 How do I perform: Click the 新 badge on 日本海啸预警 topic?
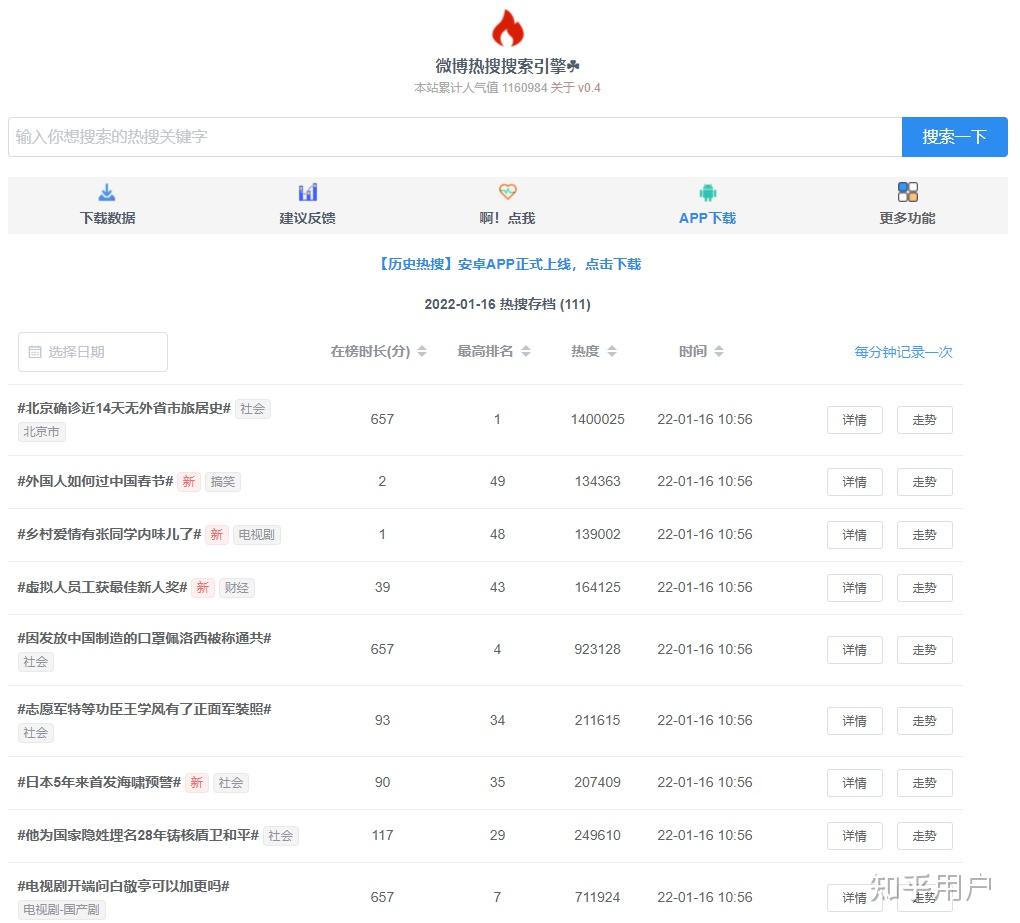(x=196, y=783)
